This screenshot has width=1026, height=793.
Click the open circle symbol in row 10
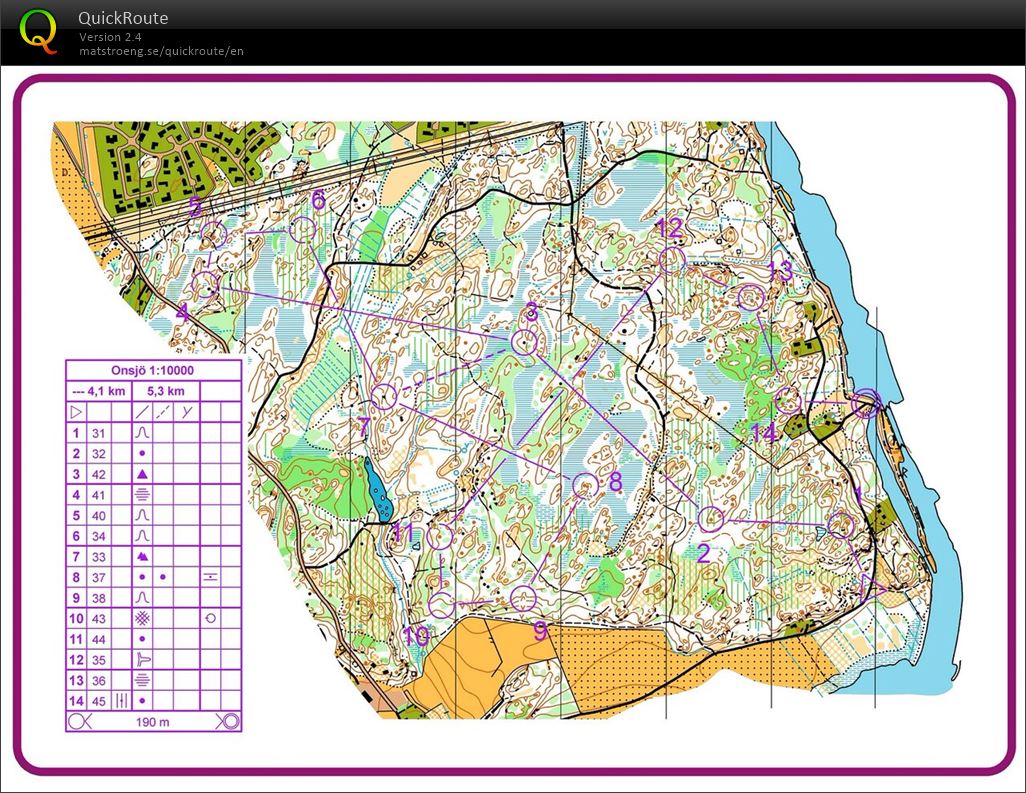coord(210,619)
